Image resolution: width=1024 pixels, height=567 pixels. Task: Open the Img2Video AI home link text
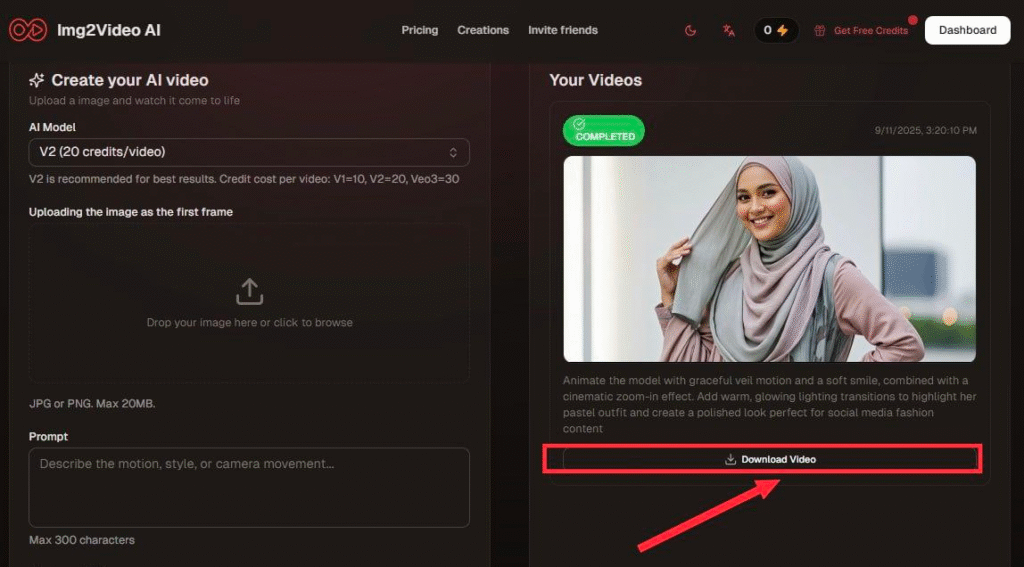coord(108,30)
